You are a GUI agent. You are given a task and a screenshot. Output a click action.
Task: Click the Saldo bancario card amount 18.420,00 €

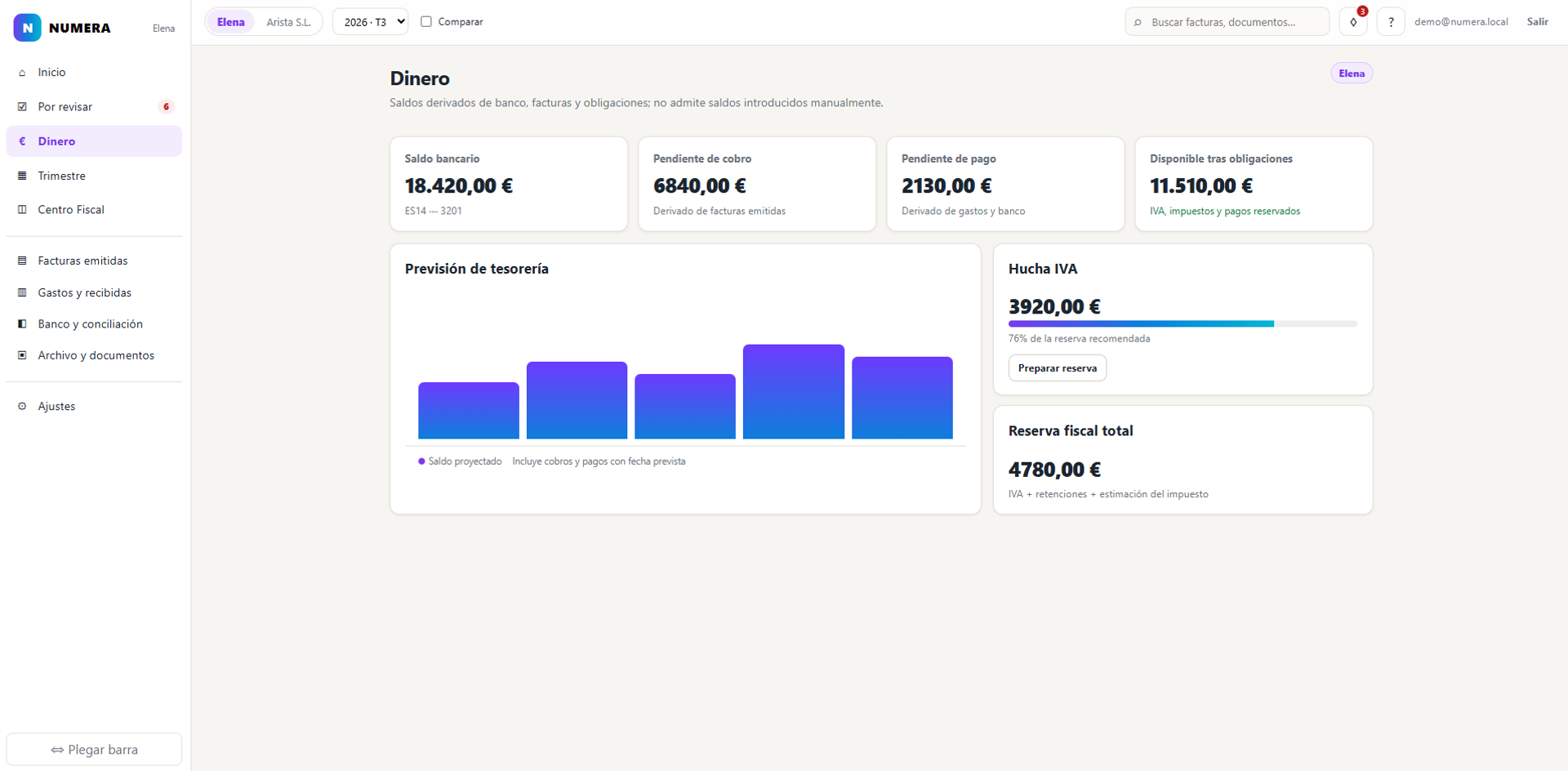[459, 186]
